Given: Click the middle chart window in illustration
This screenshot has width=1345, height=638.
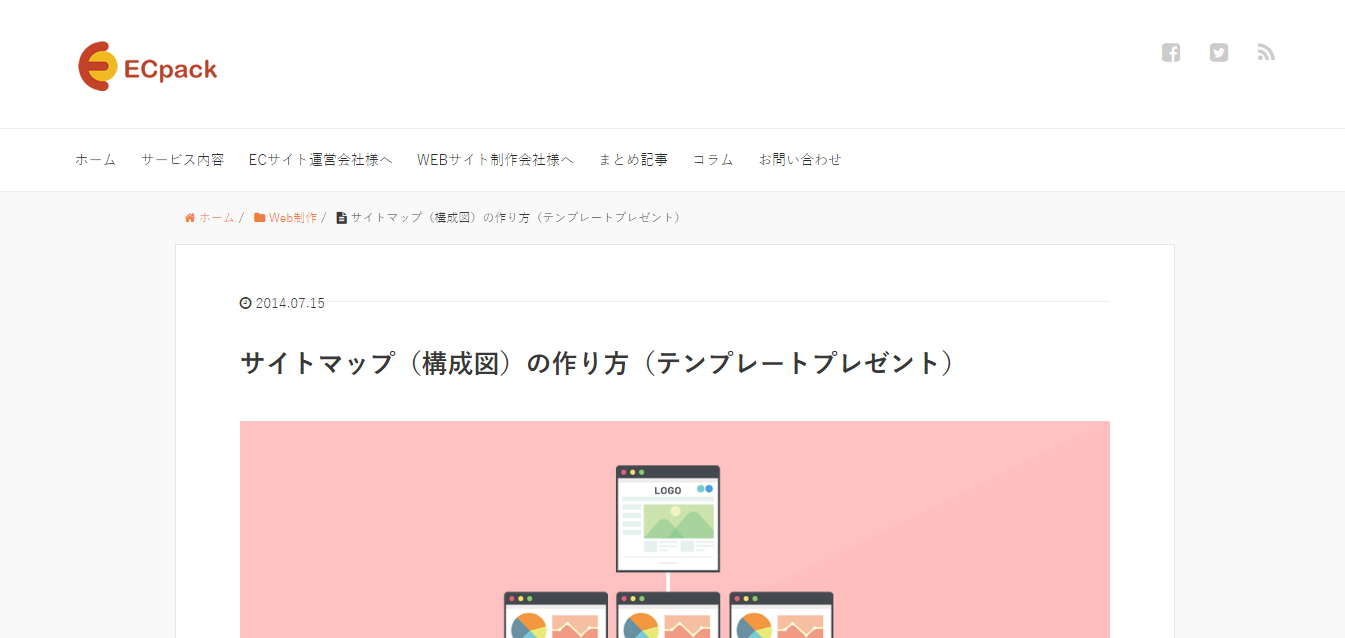Looking at the screenshot, I should point(668,615).
